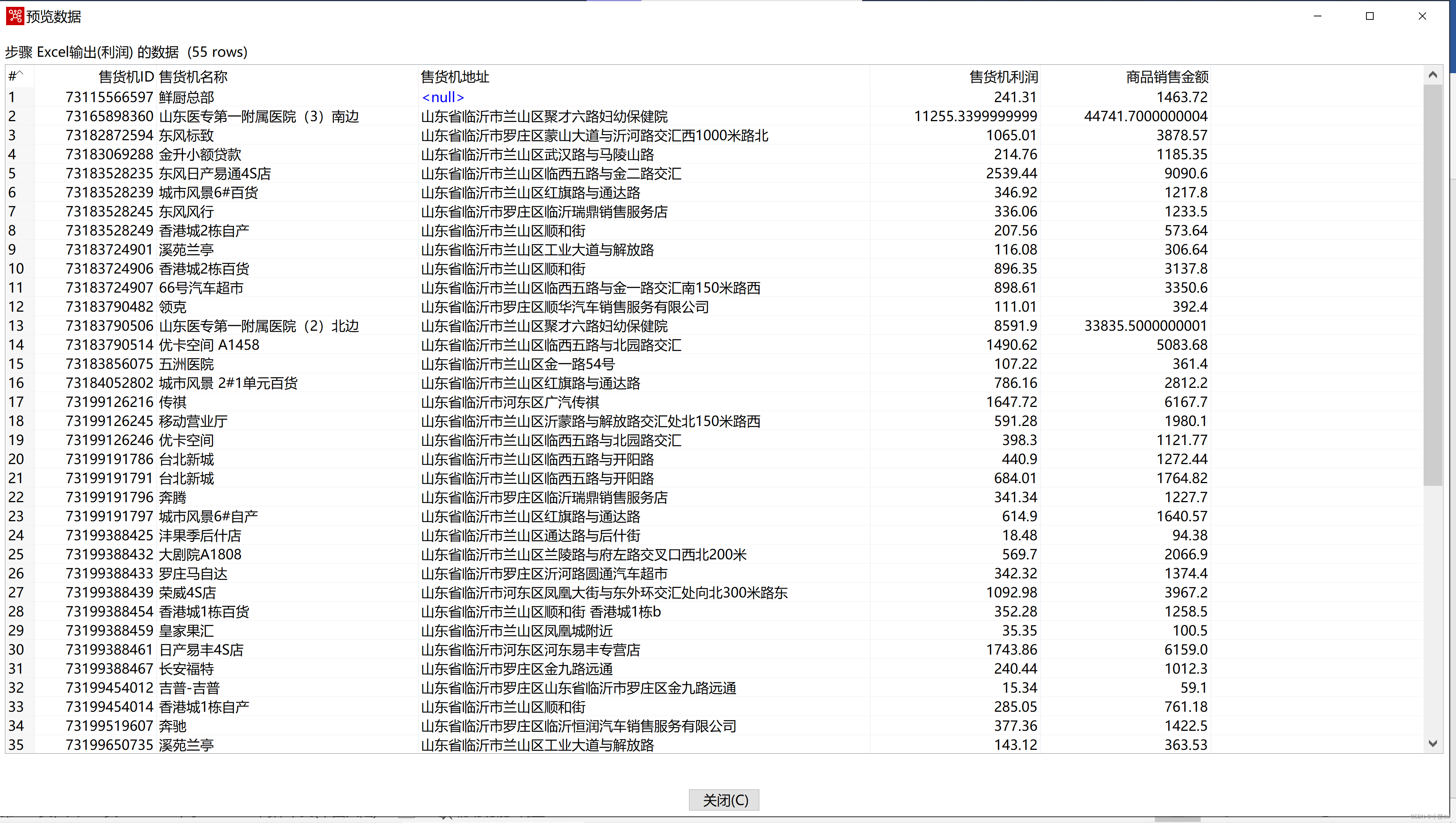Select ID cell 73199388461
The height and width of the screenshot is (823, 1456).
pyautogui.click(x=110, y=650)
